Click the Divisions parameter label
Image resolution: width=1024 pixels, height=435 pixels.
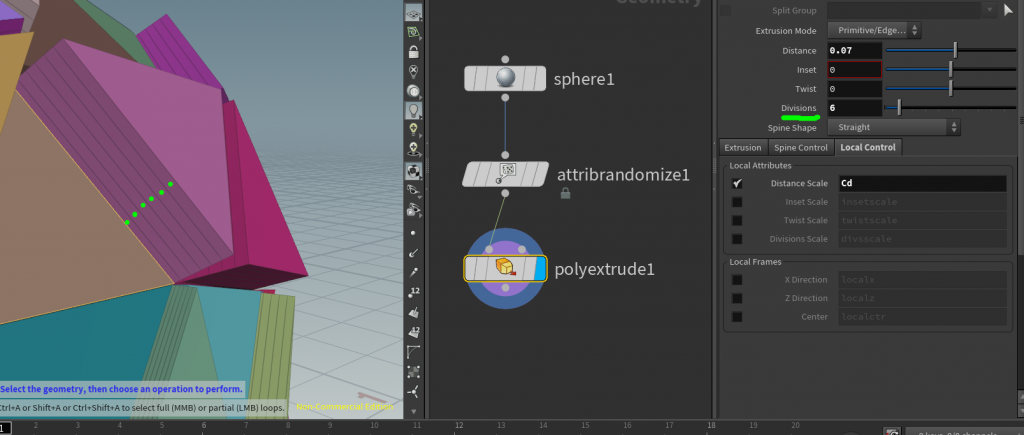[799, 108]
